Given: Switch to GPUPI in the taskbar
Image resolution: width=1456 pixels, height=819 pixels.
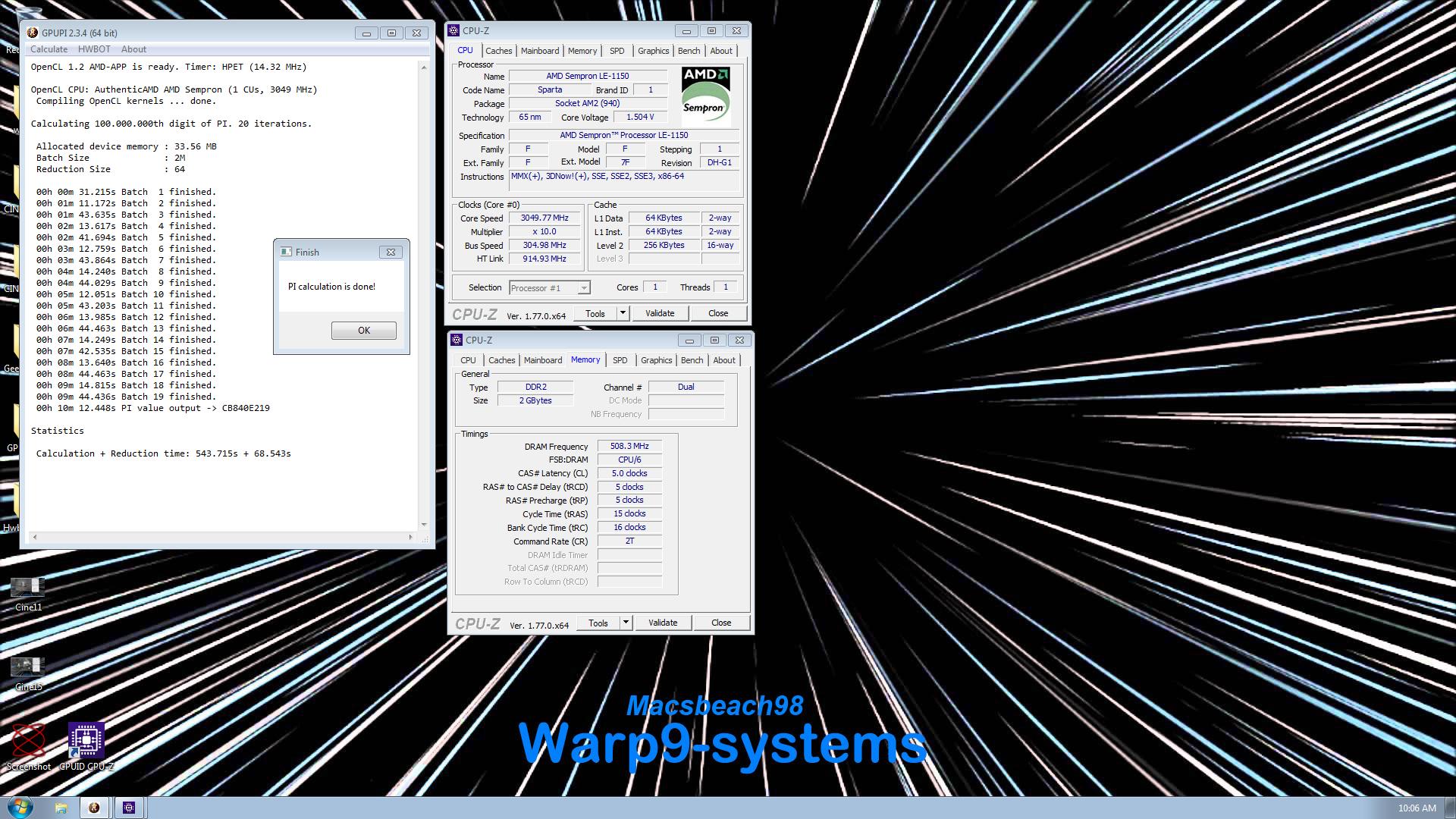Looking at the screenshot, I should point(94,808).
